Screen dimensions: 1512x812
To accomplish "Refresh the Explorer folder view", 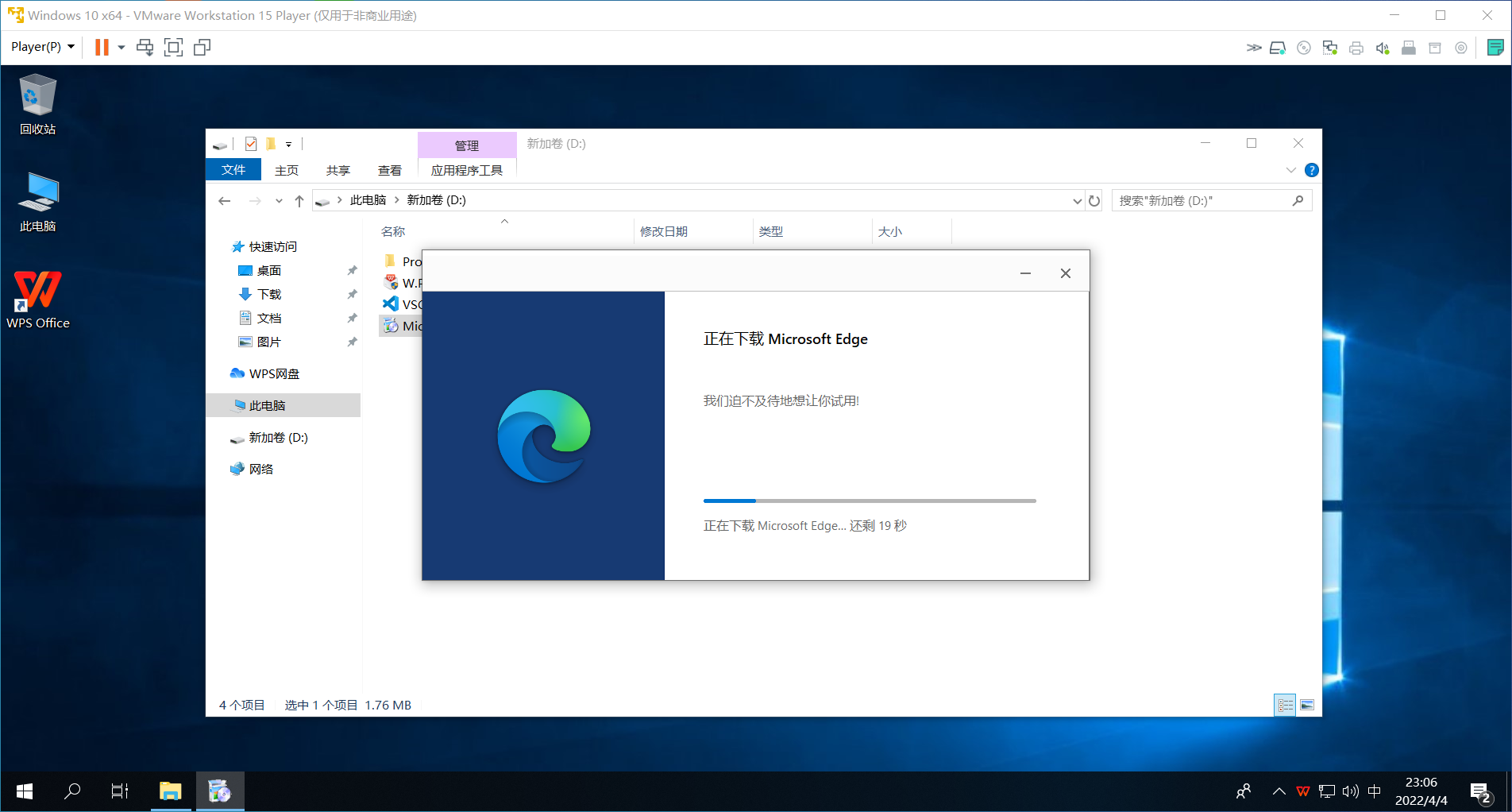I will tap(1094, 200).
